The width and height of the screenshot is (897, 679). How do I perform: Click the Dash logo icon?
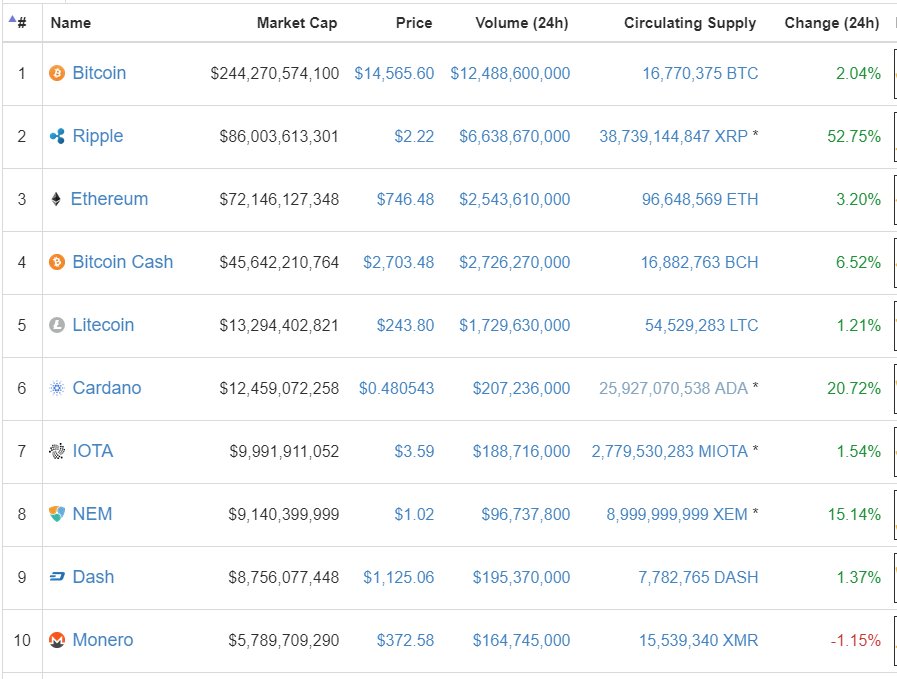pyautogui.click(x=57, y=577)
